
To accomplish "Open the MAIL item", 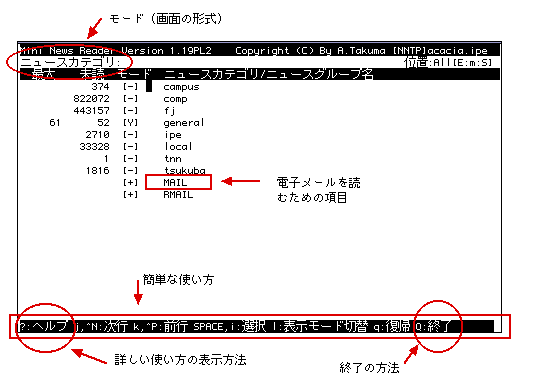I will coord(175,183).
